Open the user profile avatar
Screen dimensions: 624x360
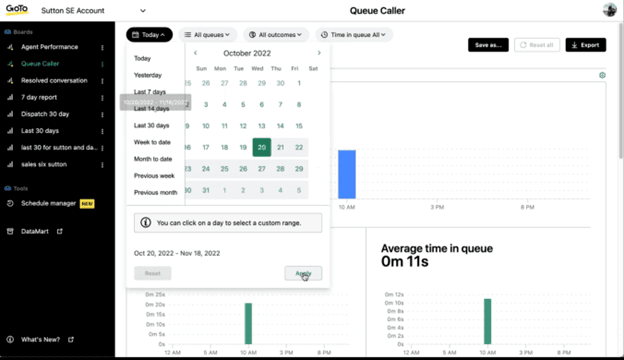pos(609,10)
